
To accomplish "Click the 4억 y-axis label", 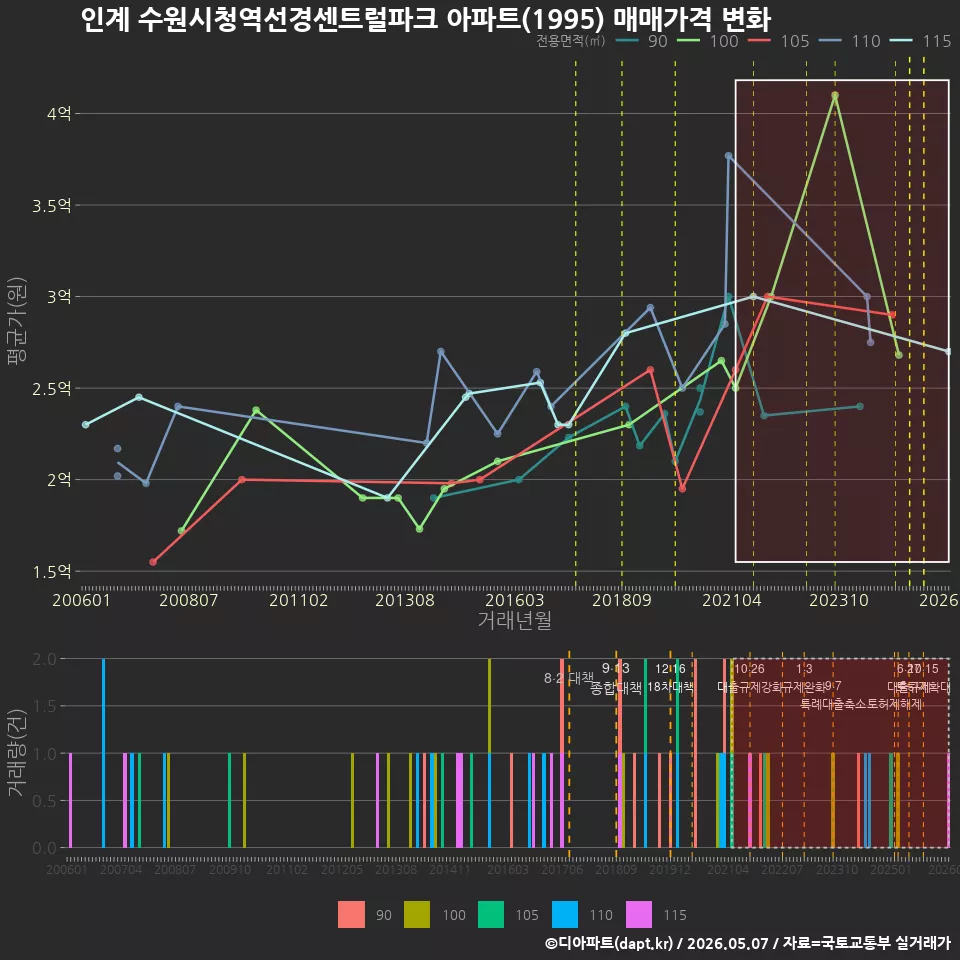I will tap(59, 114).
